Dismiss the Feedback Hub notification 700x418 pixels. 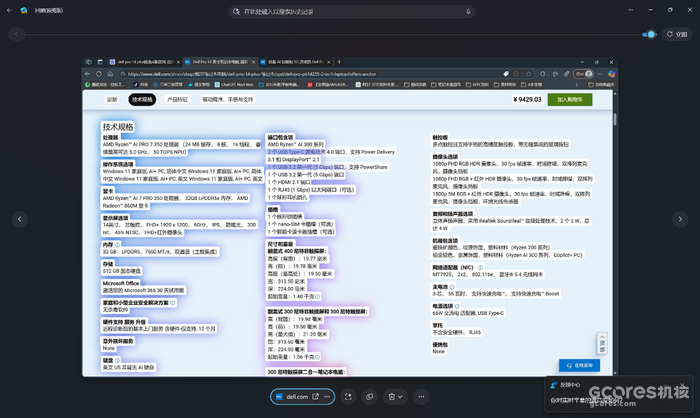[x=682, y=385]
